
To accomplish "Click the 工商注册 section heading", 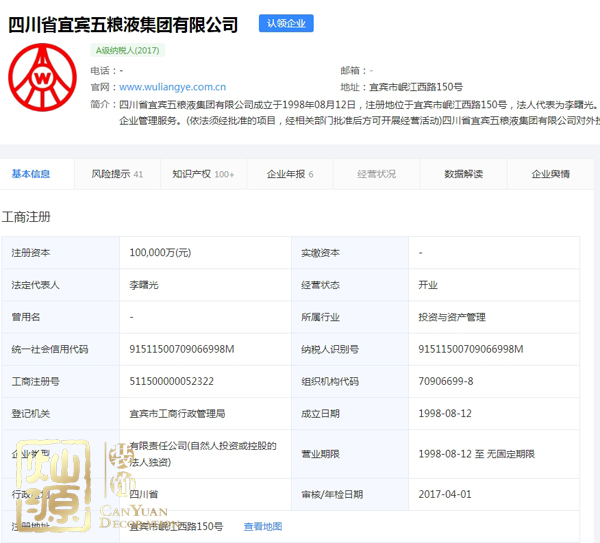I will [26, 217].
